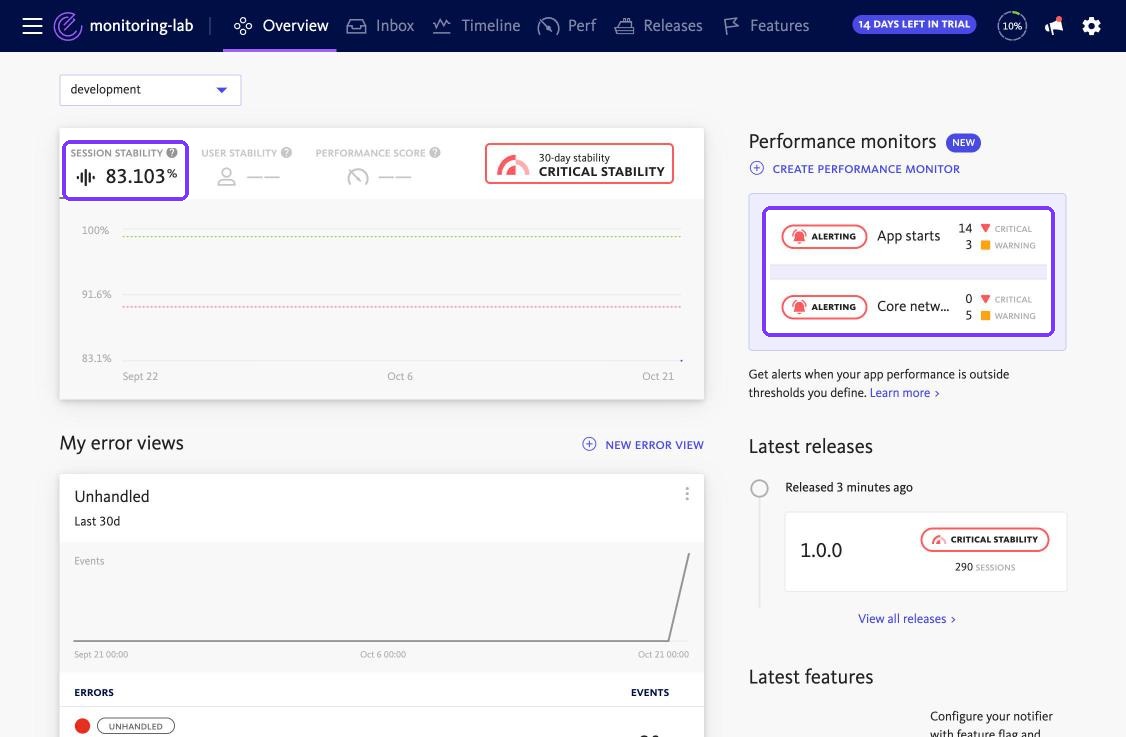Select the release timeline circle marker

point(759,488)
